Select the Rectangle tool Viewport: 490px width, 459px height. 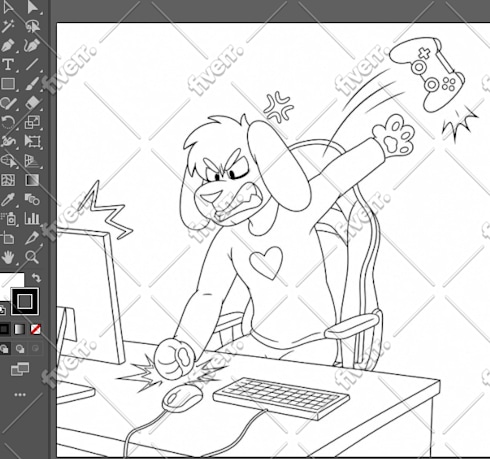[8, 84]
